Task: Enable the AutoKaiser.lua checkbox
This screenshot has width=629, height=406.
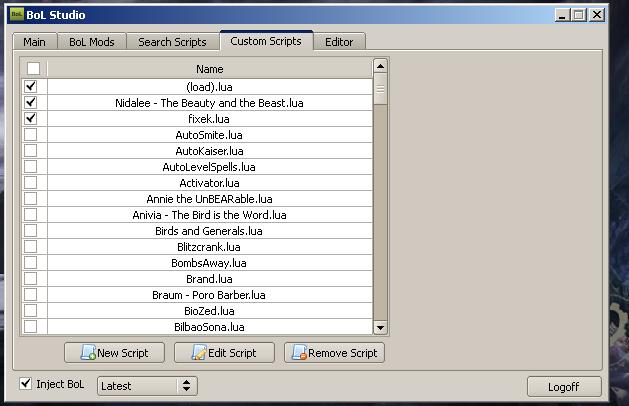Action: point(30,150)
